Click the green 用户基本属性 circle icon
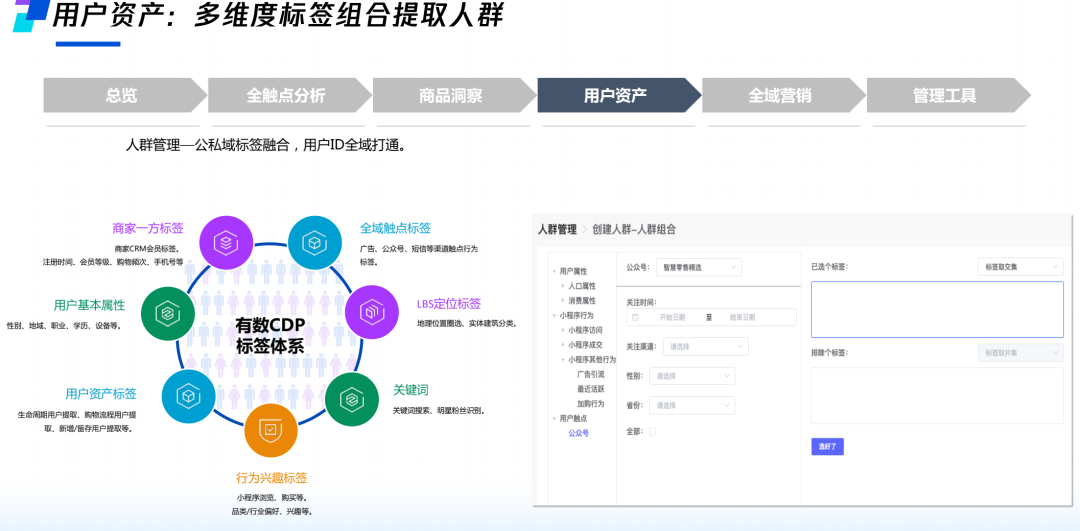1080x531 pixels. coord(167,313)
